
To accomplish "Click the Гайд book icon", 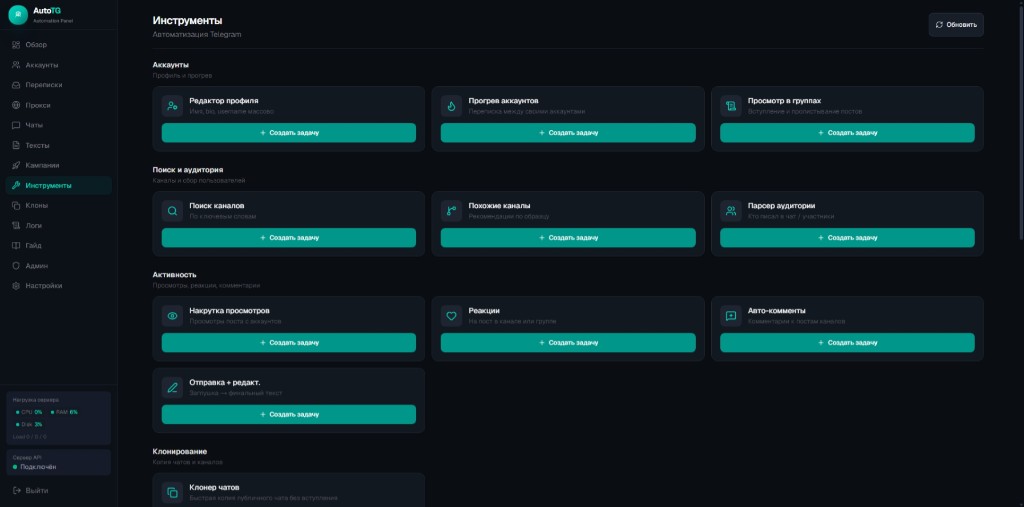I will 16,246.
